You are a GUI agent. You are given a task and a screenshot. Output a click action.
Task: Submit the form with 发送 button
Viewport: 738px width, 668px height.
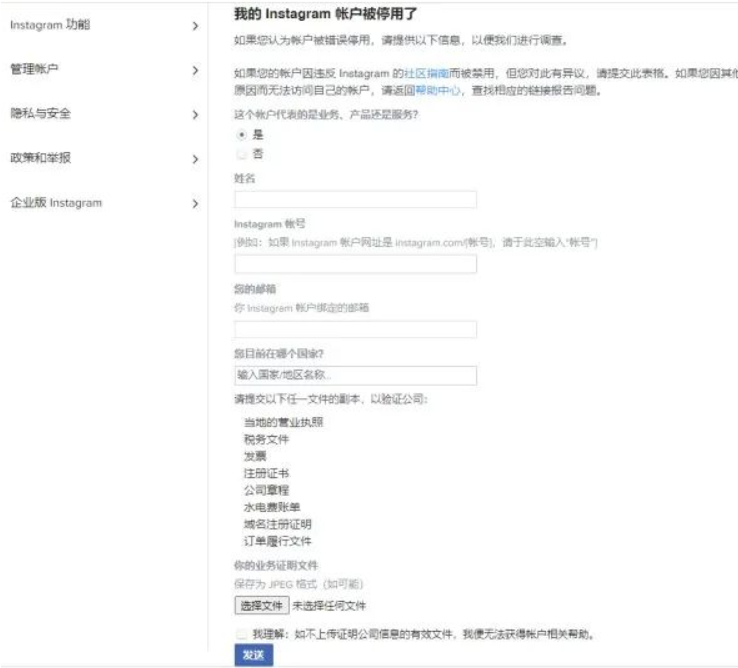(254, 655)
